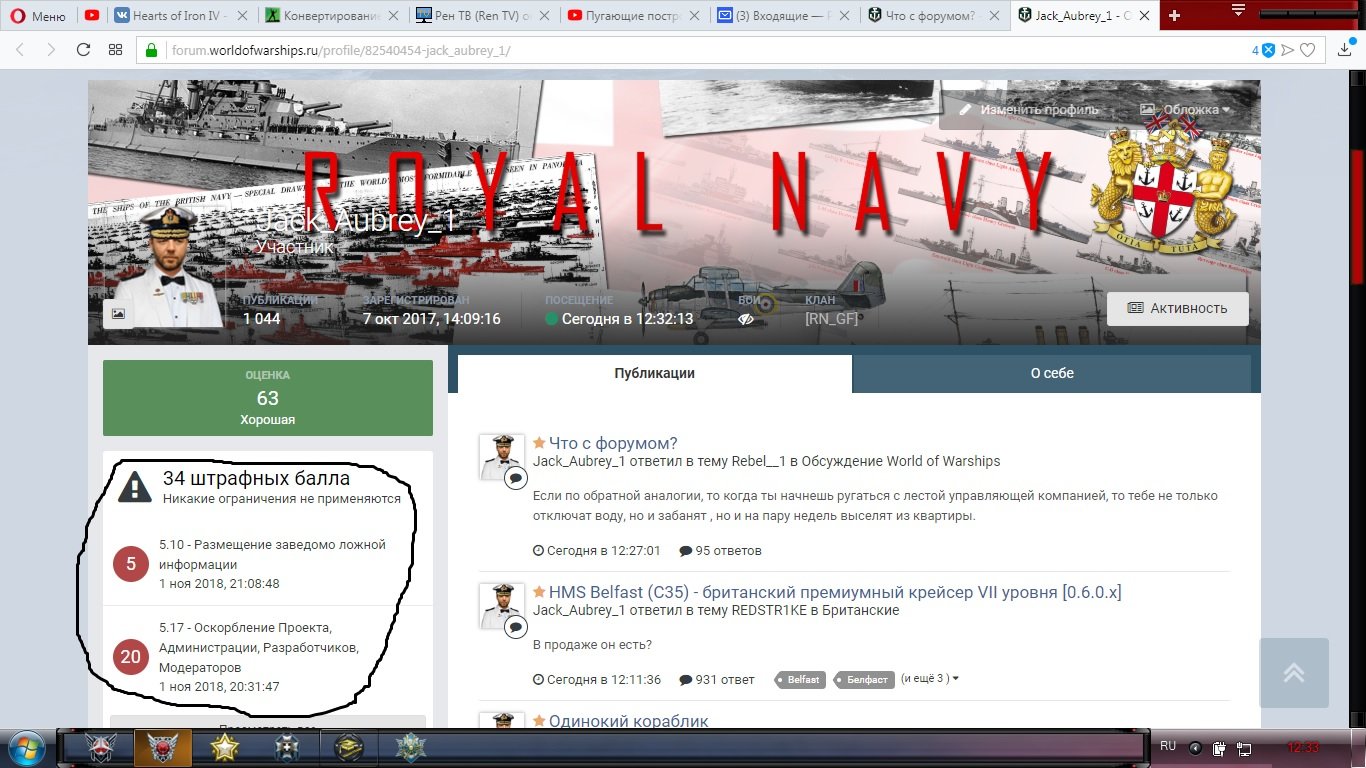Click the scroll-to-top double chevron button
This screenshot has width=1366, height=768.
tap(1294, 672)
